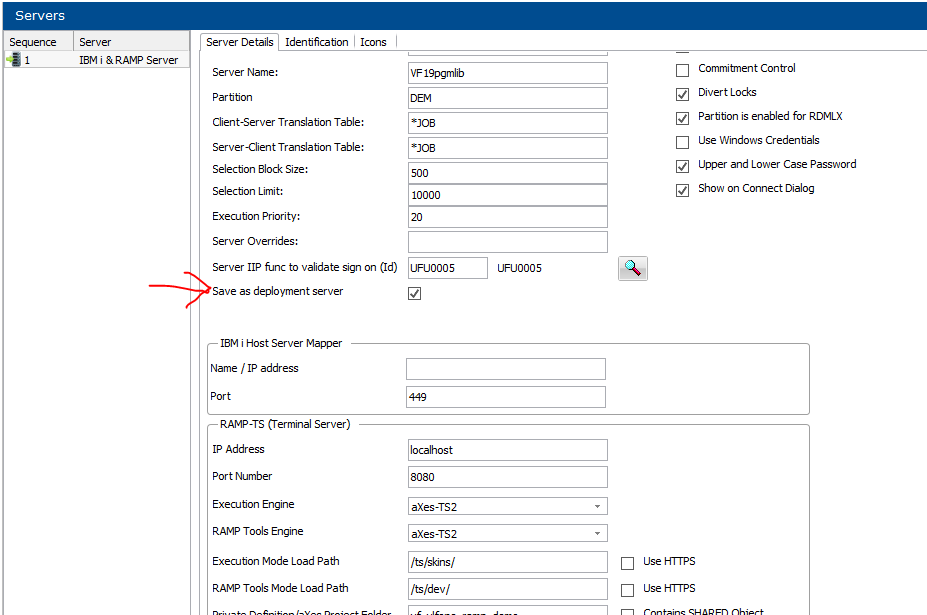This screenshot has width=927, height=615.
Task: Click the RAMP-TS IP Address field
Action: tap(507, 449)
